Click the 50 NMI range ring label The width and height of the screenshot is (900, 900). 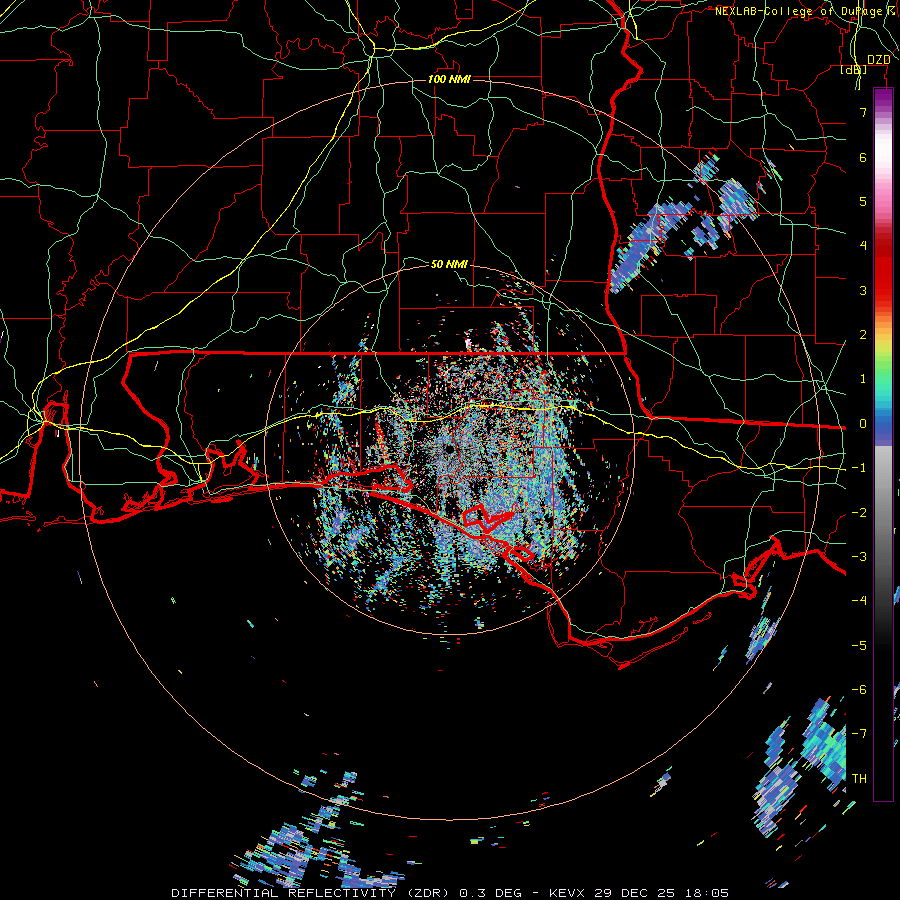[x=449, y=264]
